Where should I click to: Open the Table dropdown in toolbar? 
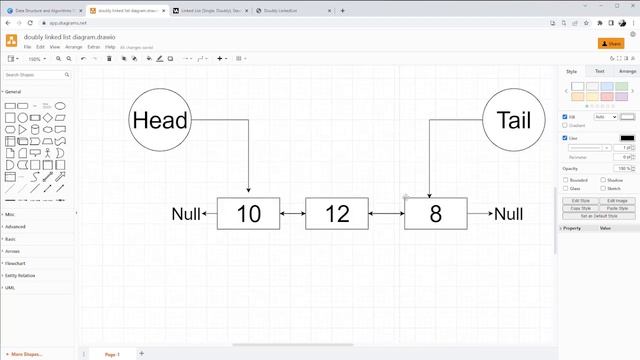(x=241, y=59)
